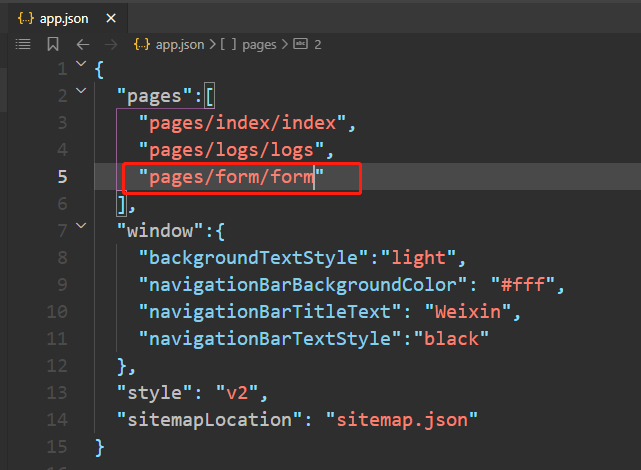Click the closing bracket on line 6
This screenshot has height=470, width=641.
click(122, 204)
